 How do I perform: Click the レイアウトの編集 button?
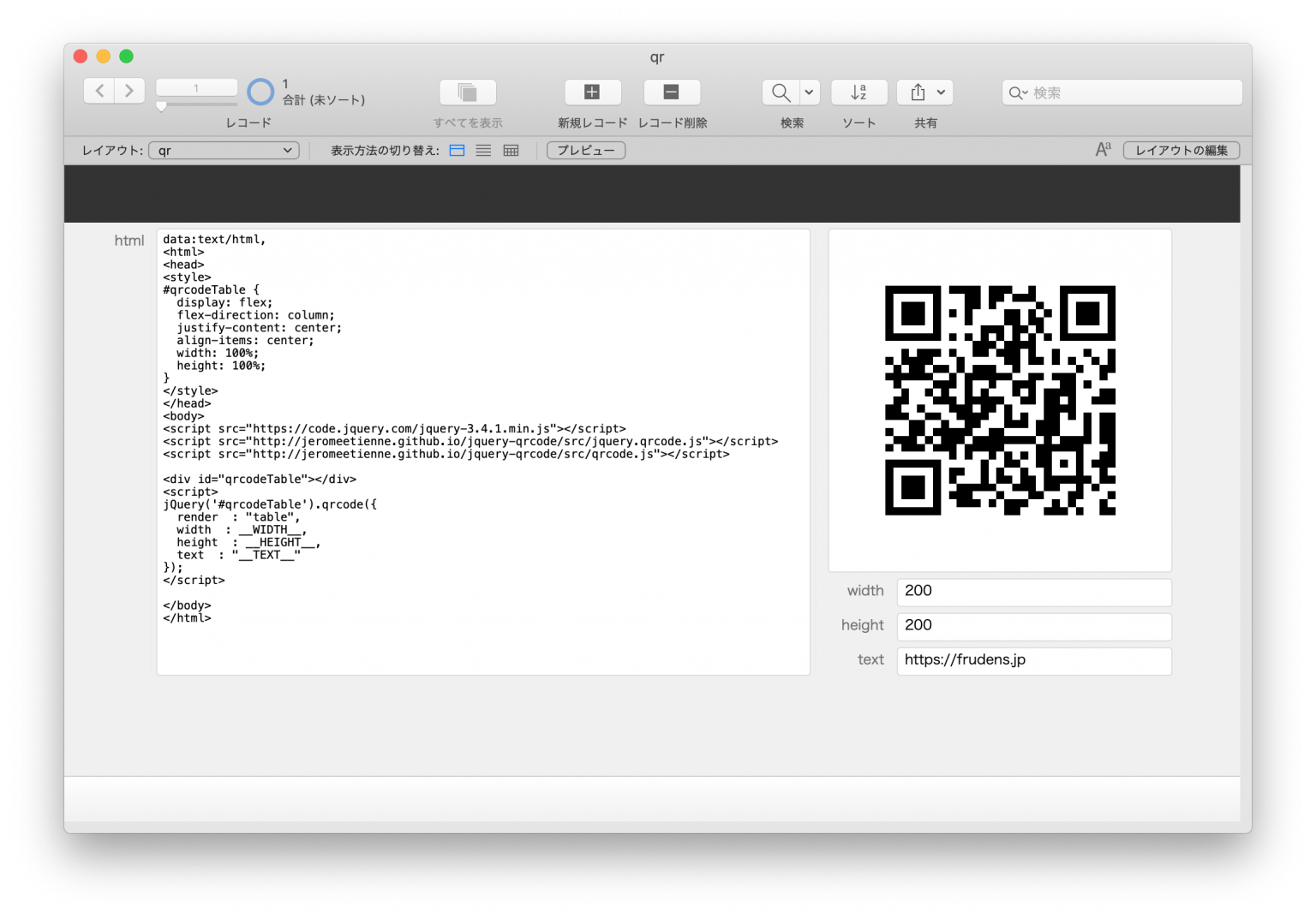[1181, 149]
